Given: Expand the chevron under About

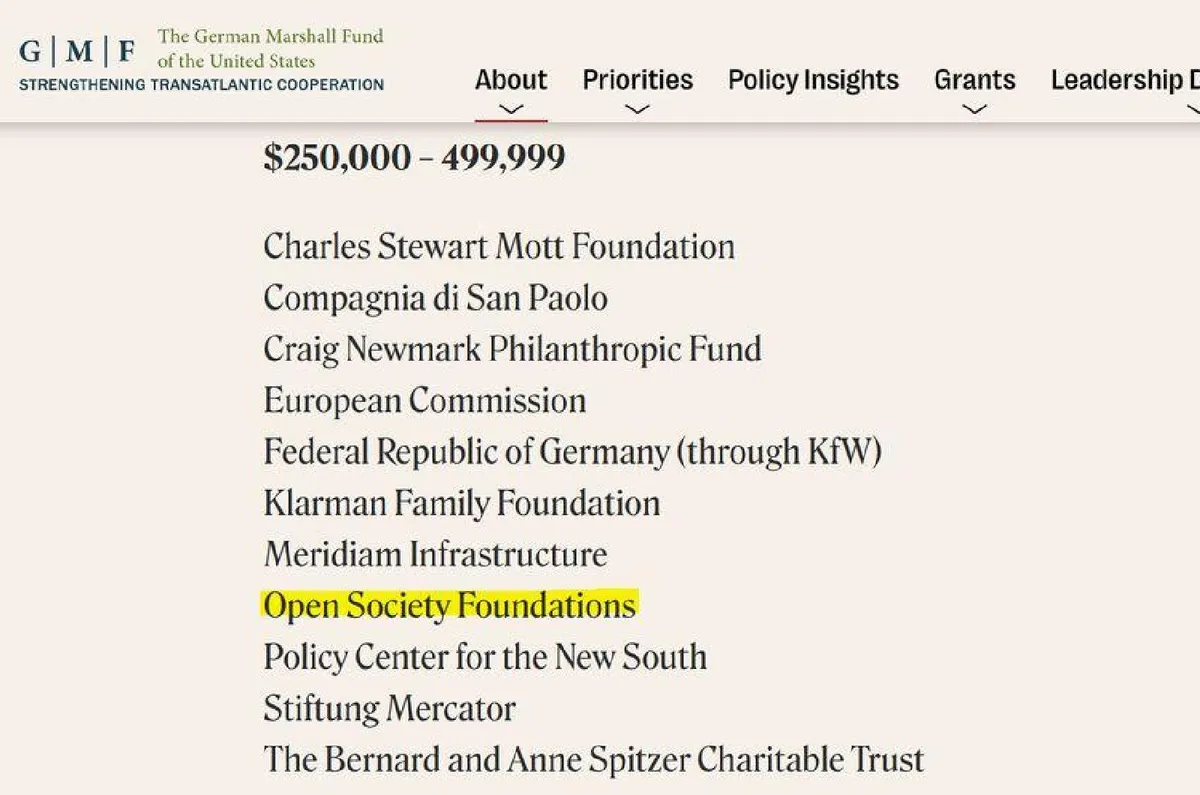Looking at the screenshot, I should pos(511,108).
